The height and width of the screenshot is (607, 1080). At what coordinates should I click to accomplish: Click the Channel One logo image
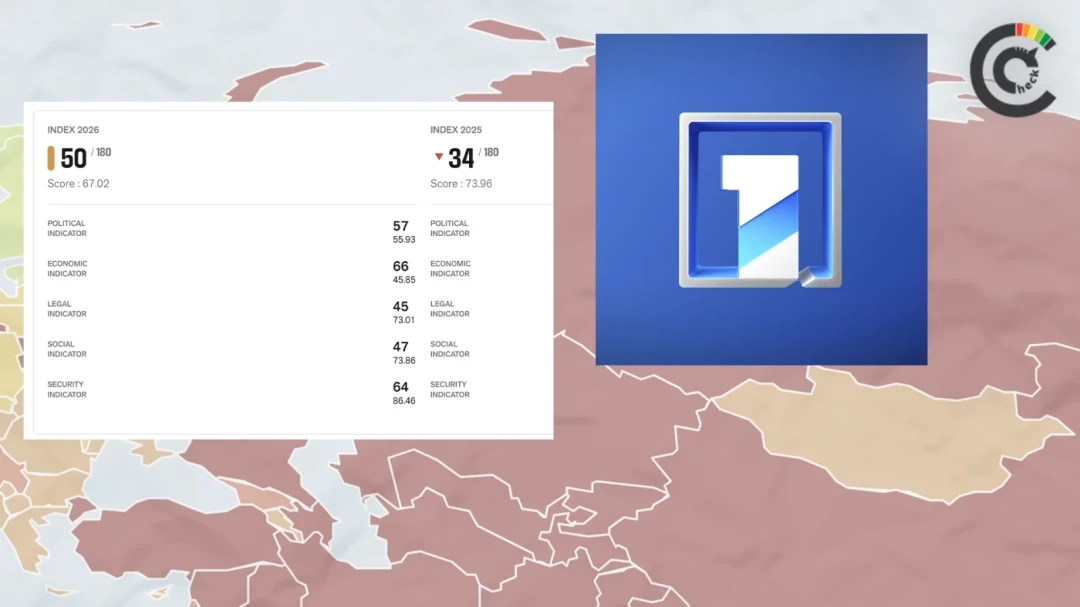pos(761,199)
